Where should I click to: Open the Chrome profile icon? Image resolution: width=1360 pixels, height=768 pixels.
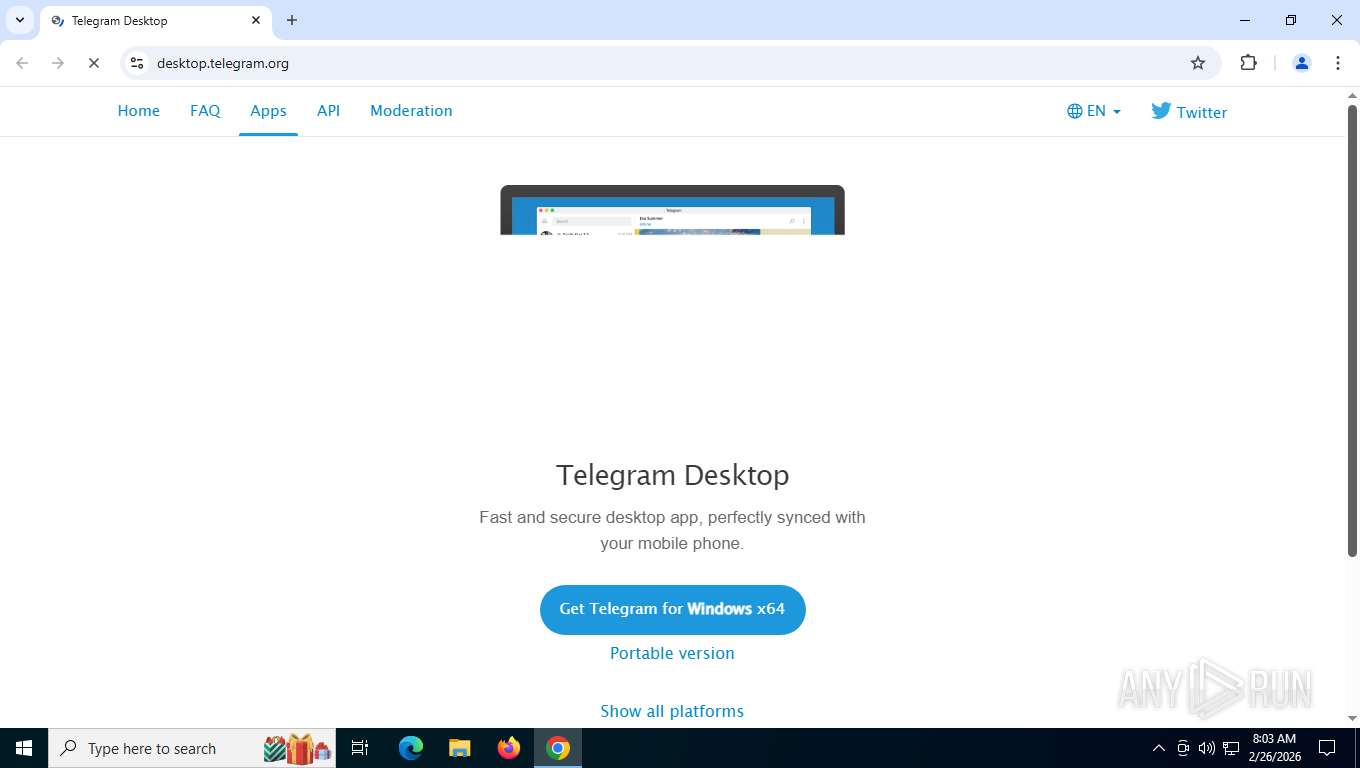1302,63
